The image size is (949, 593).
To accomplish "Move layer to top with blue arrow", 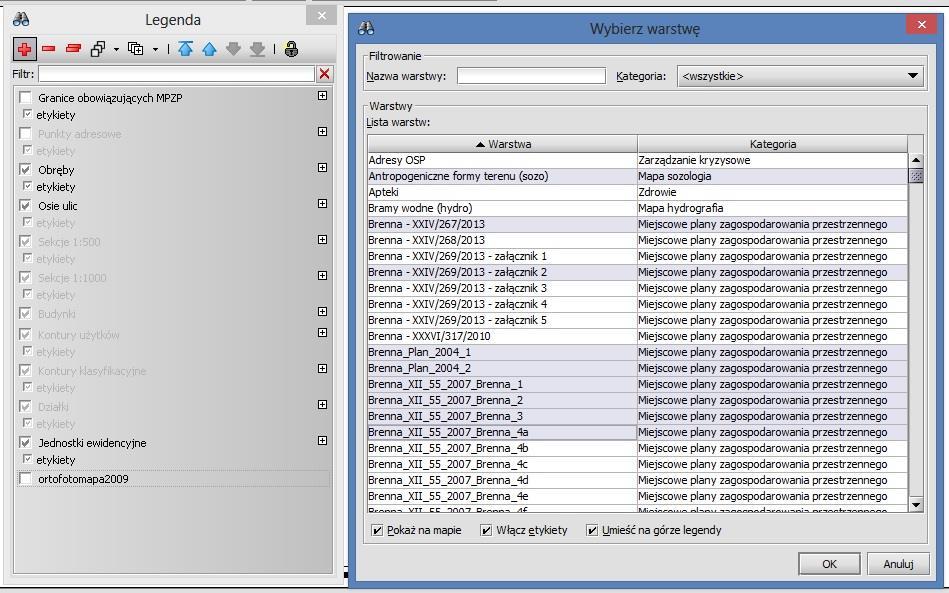I will click(x=185, y=49).
